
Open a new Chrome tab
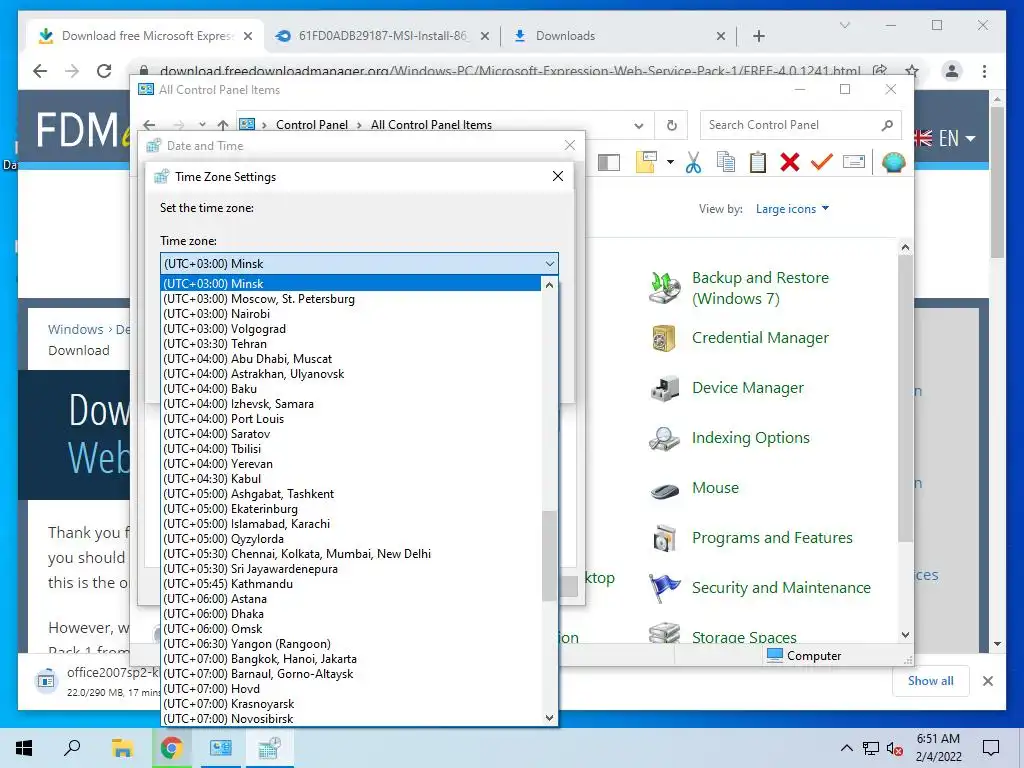(x=759, y=37)
